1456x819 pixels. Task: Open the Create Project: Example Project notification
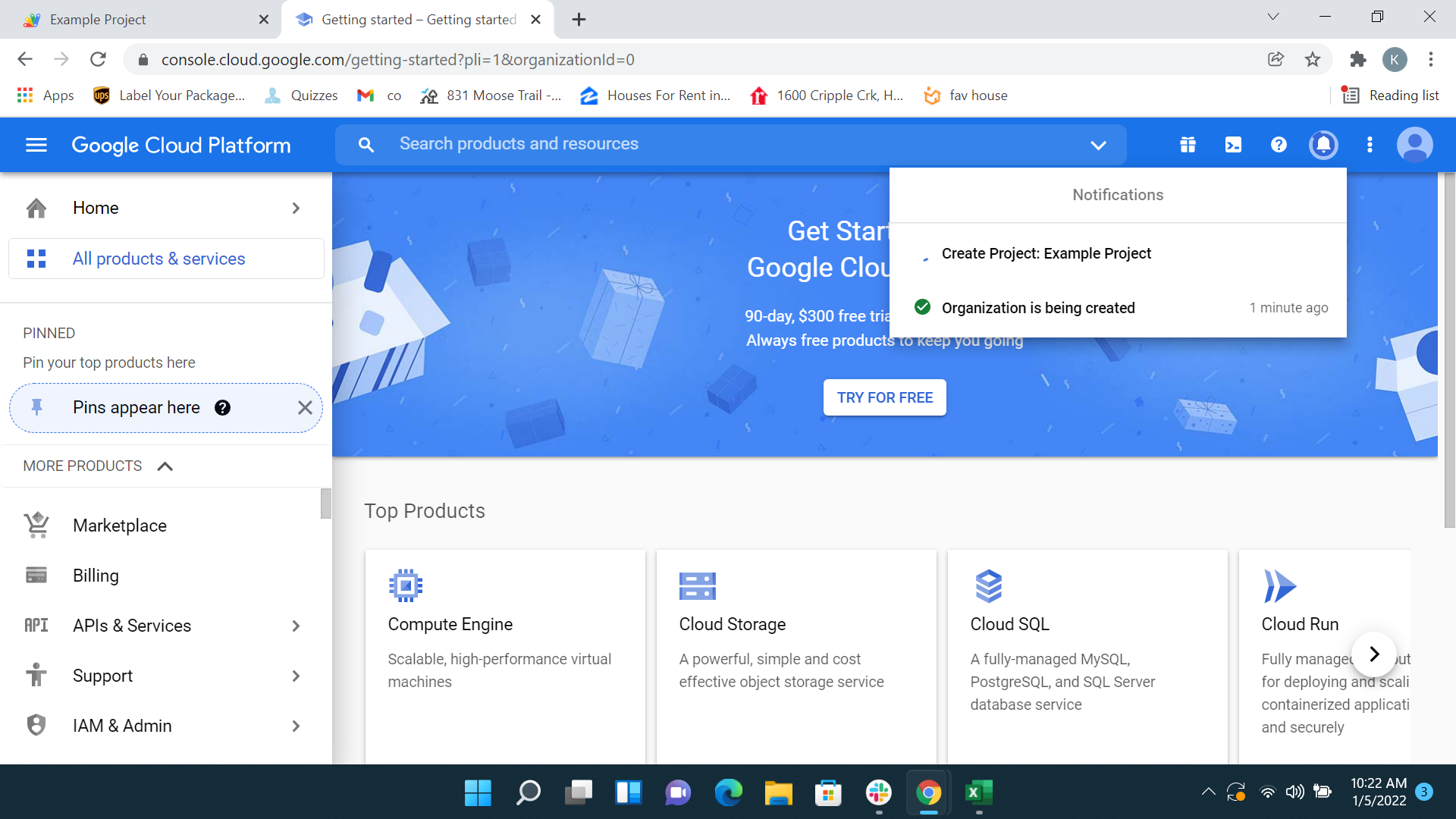(x=1118, y=253)
